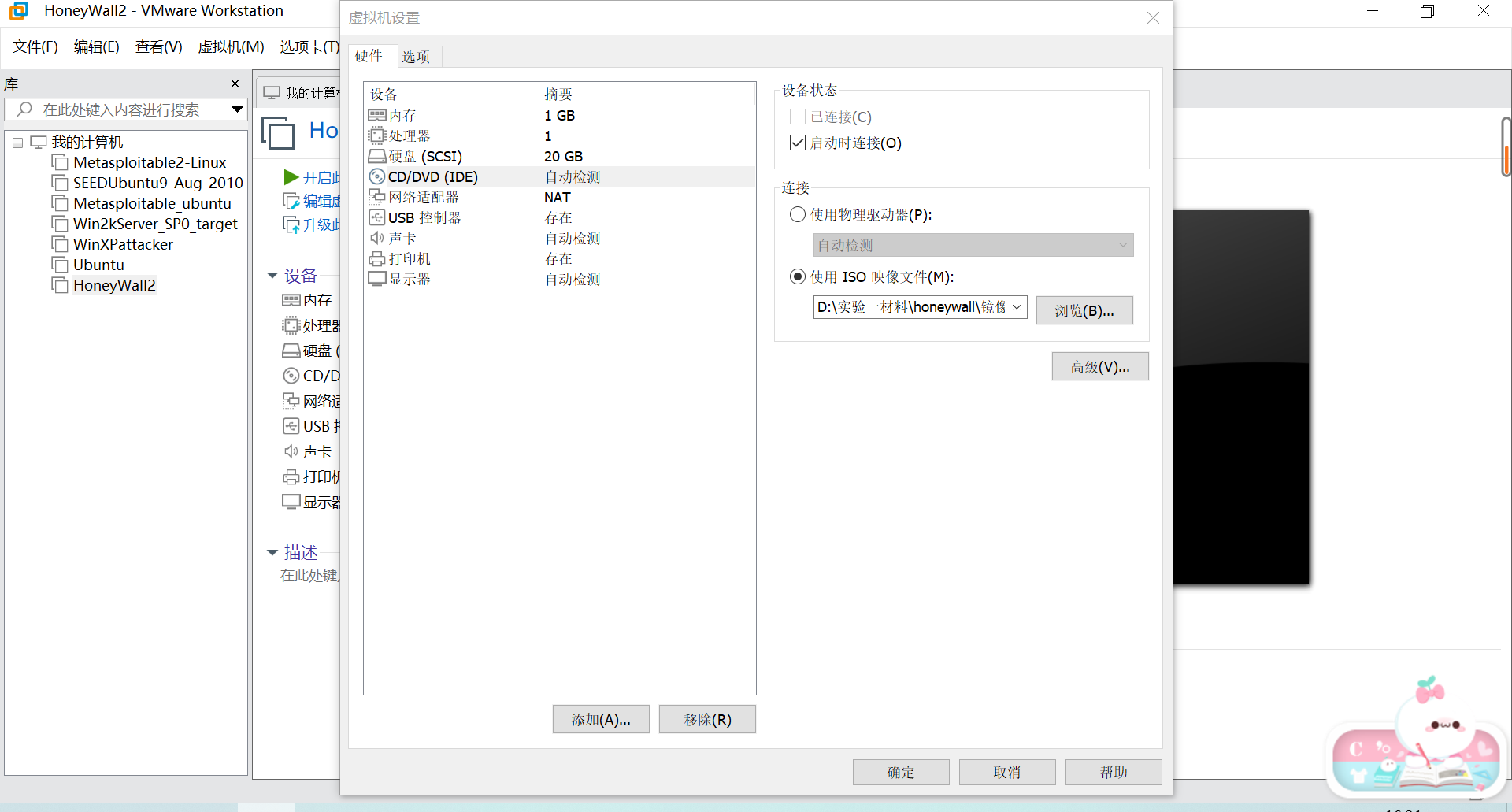Image resolution: width=1512 pixels, height=812 pixels.
Task: Click the network adapter icon in main window
Action: pos(291,401)
